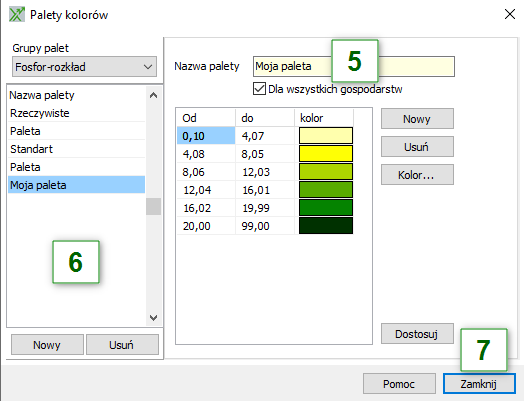The image size is (524, 401).
Task: Close the Palety kolorów dialog
Action: (x=510, y=14)
